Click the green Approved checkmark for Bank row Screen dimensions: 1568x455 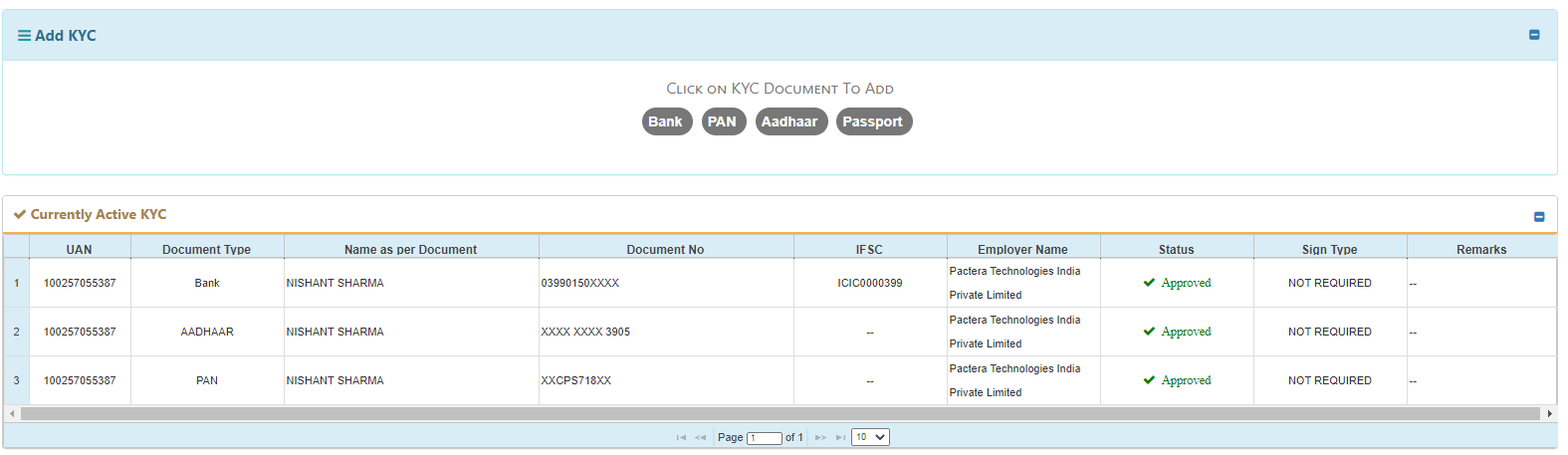[x=1149, y=283]
